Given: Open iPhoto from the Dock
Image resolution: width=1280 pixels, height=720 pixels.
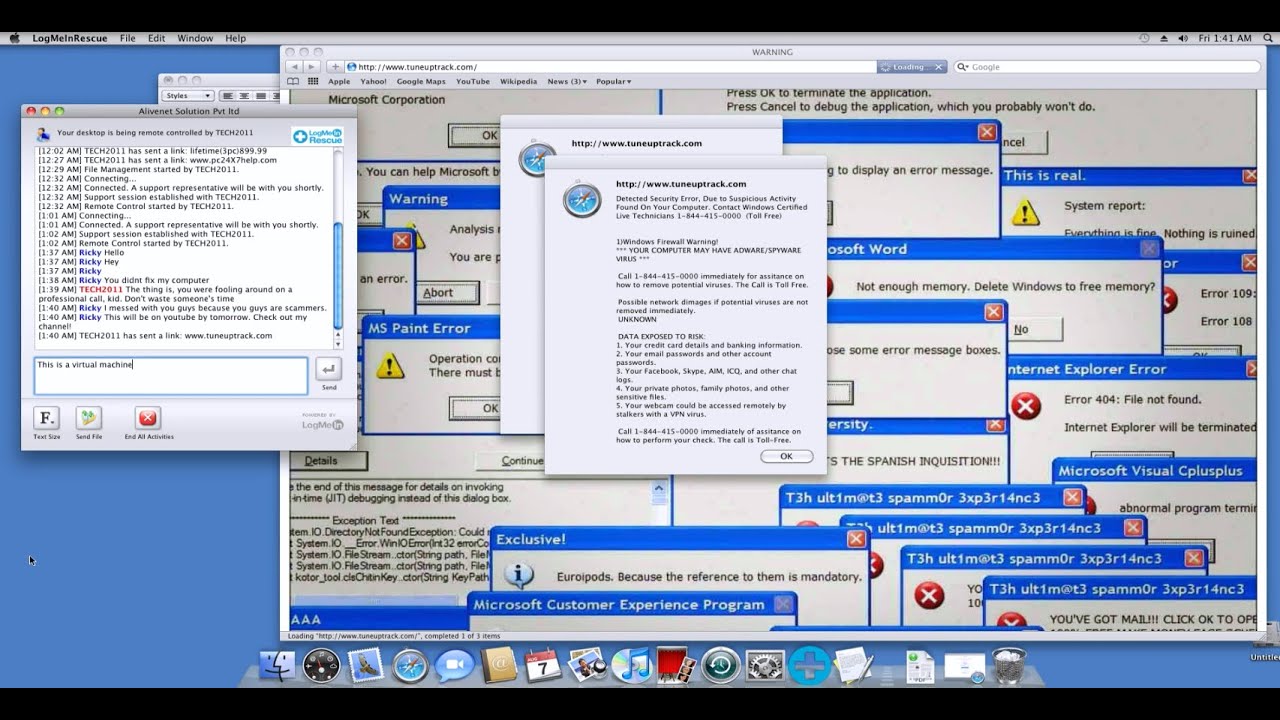Looking at the screenshot, I should tap(587, 665).
